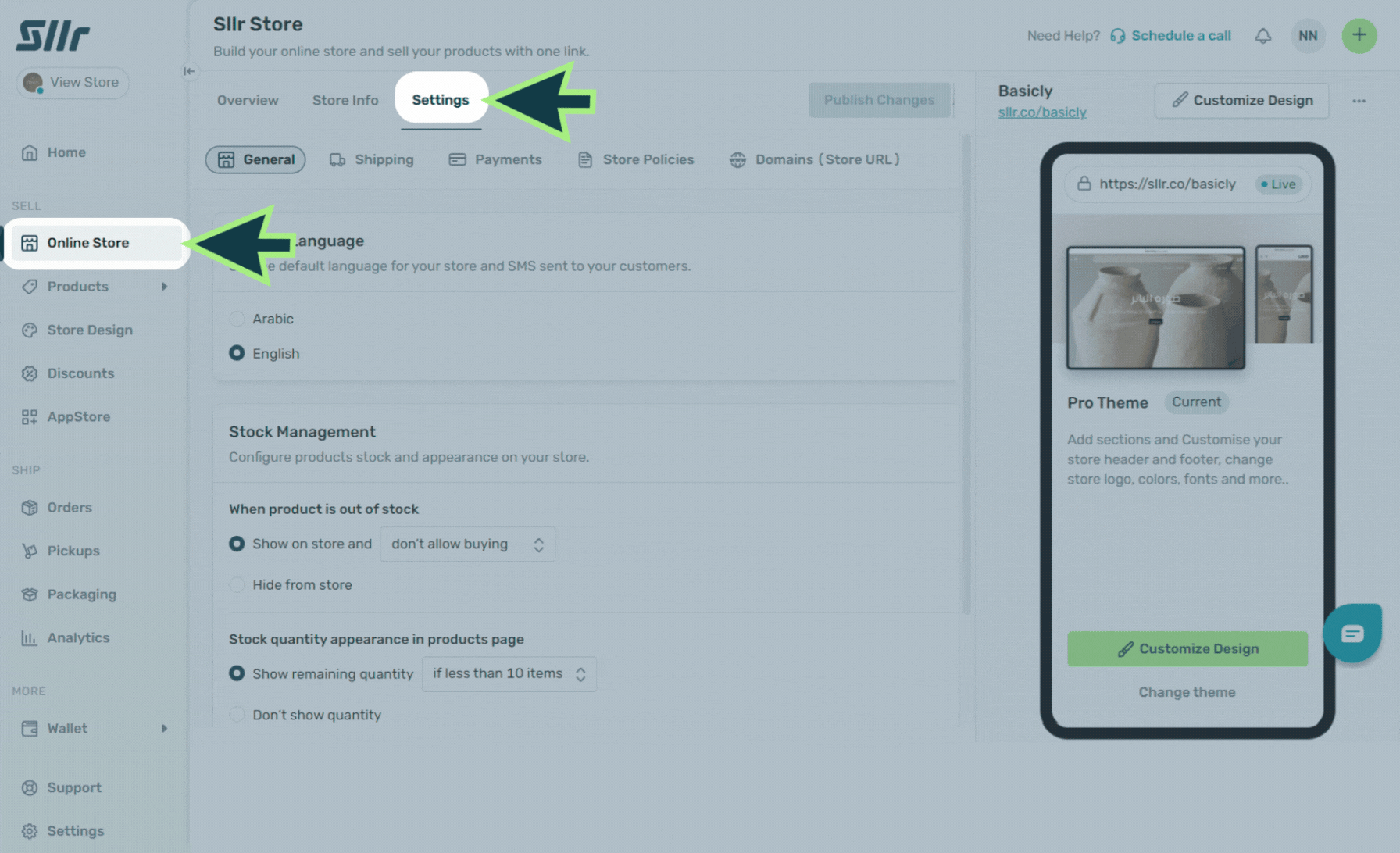
Task: Open the chat support bubble
Action: coord(1352,633)
